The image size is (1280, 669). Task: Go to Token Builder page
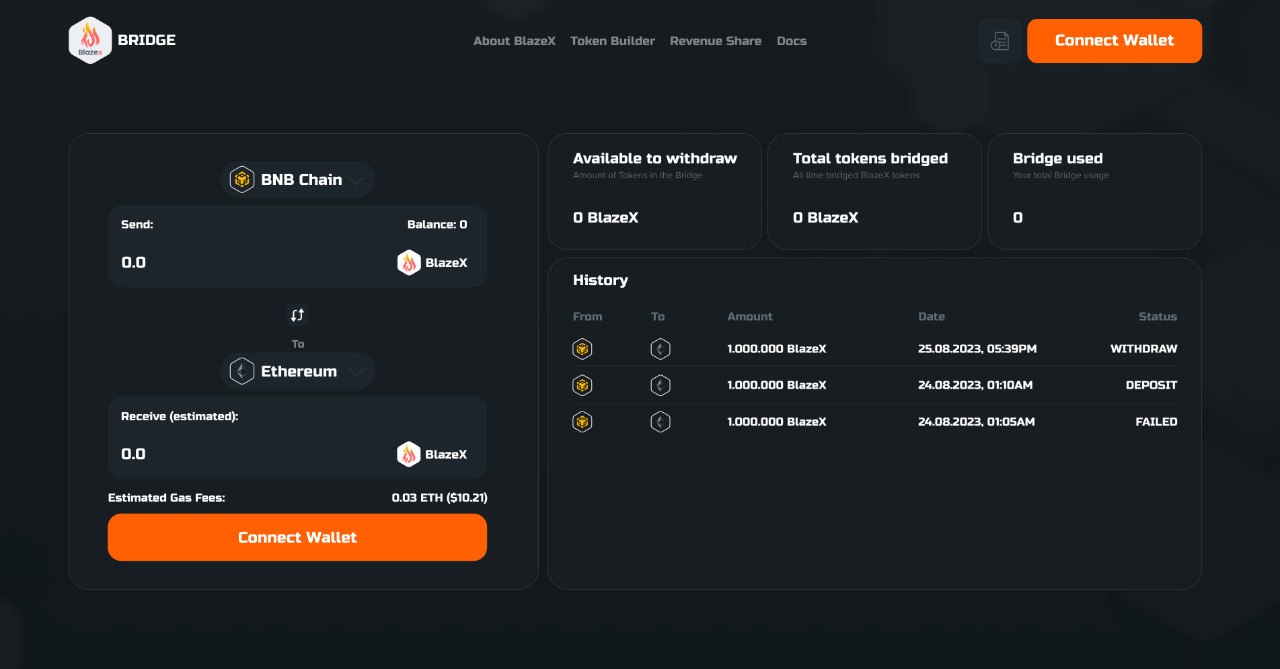[x=612, y=41]
